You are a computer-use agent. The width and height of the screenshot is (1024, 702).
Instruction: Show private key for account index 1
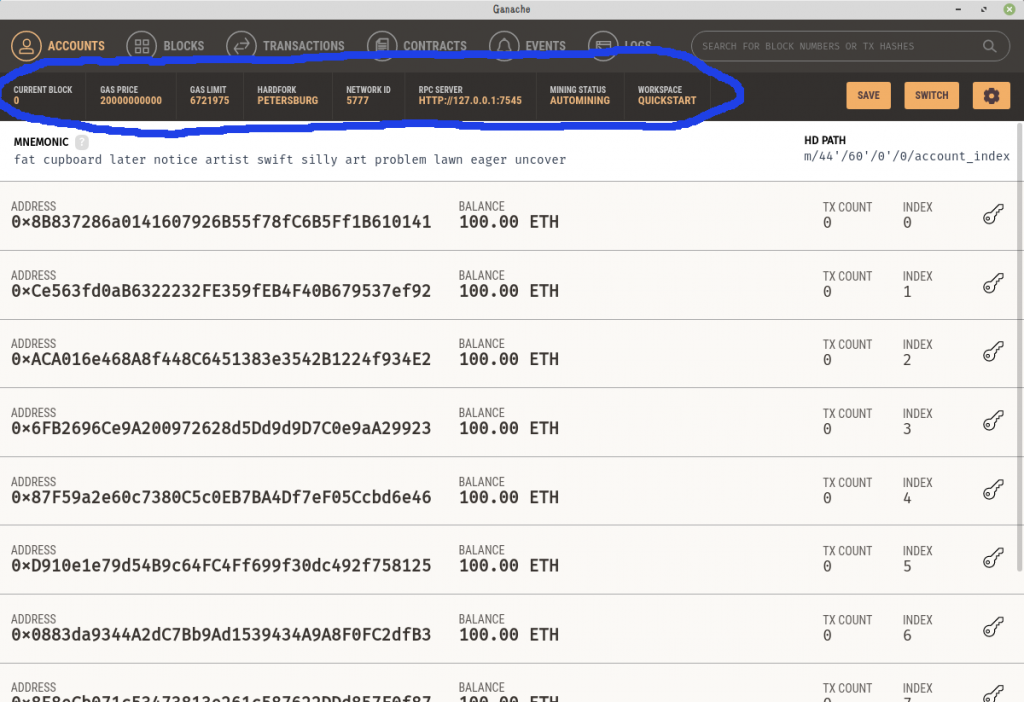click(x=993, y=283)
